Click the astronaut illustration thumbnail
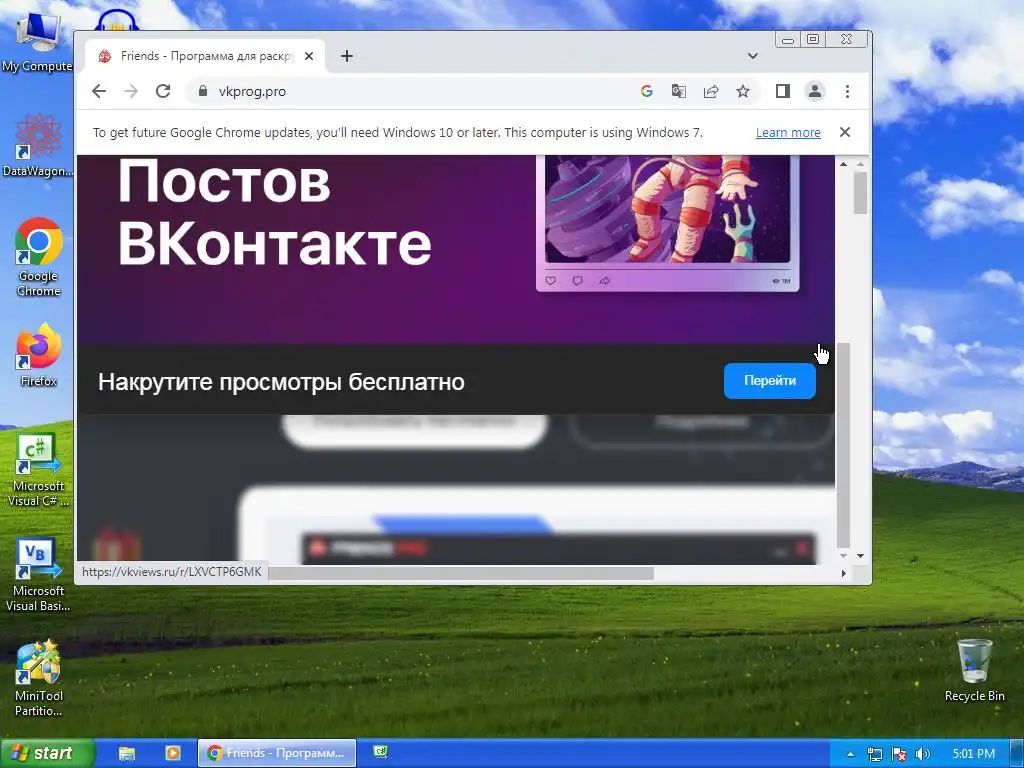This screenshot has width=1024, height=768. pyautogui.click(x=667, y=209)
